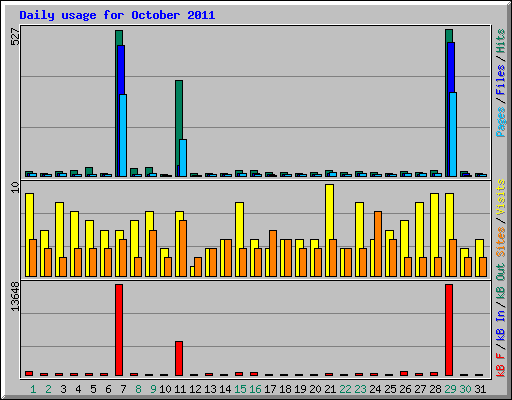The image size is (512, 400).
Task: Click day 6 on the x-axis
Action: point(108,389)
